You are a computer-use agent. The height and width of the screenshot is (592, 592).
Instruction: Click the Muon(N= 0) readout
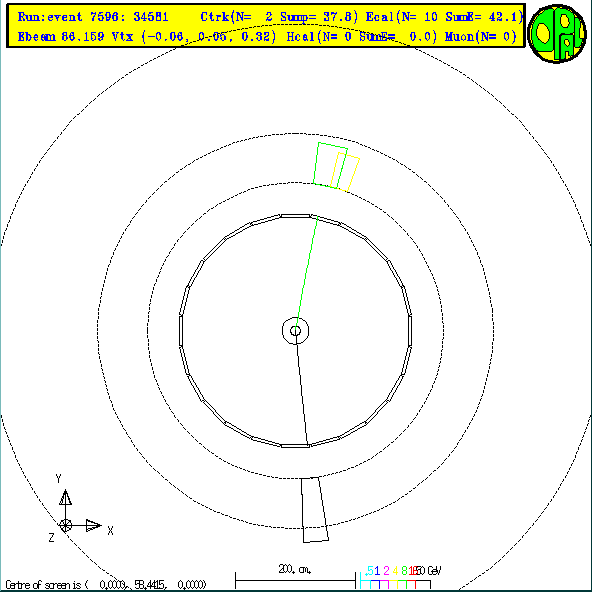480,37
